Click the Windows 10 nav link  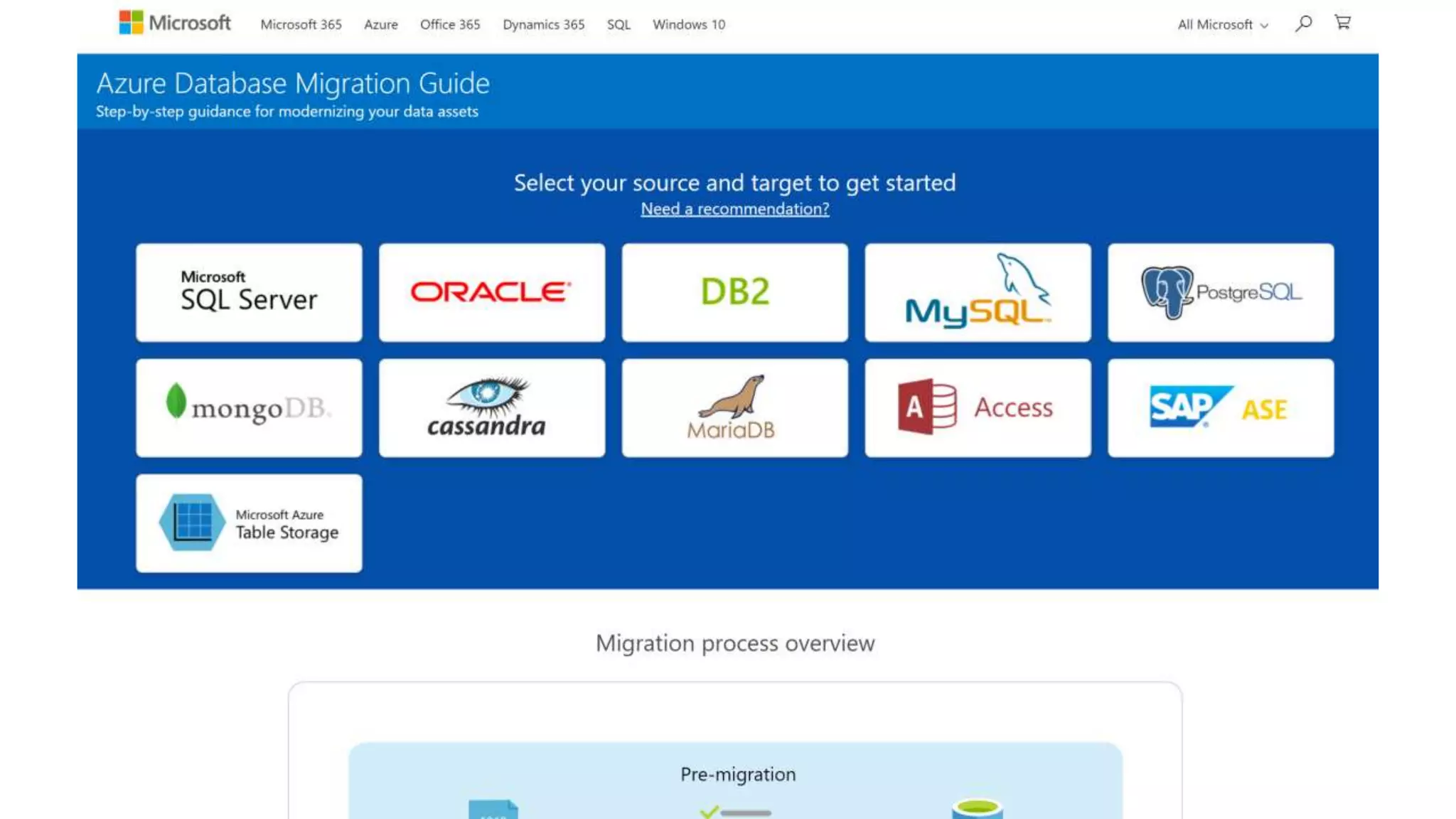coord(688,24)
